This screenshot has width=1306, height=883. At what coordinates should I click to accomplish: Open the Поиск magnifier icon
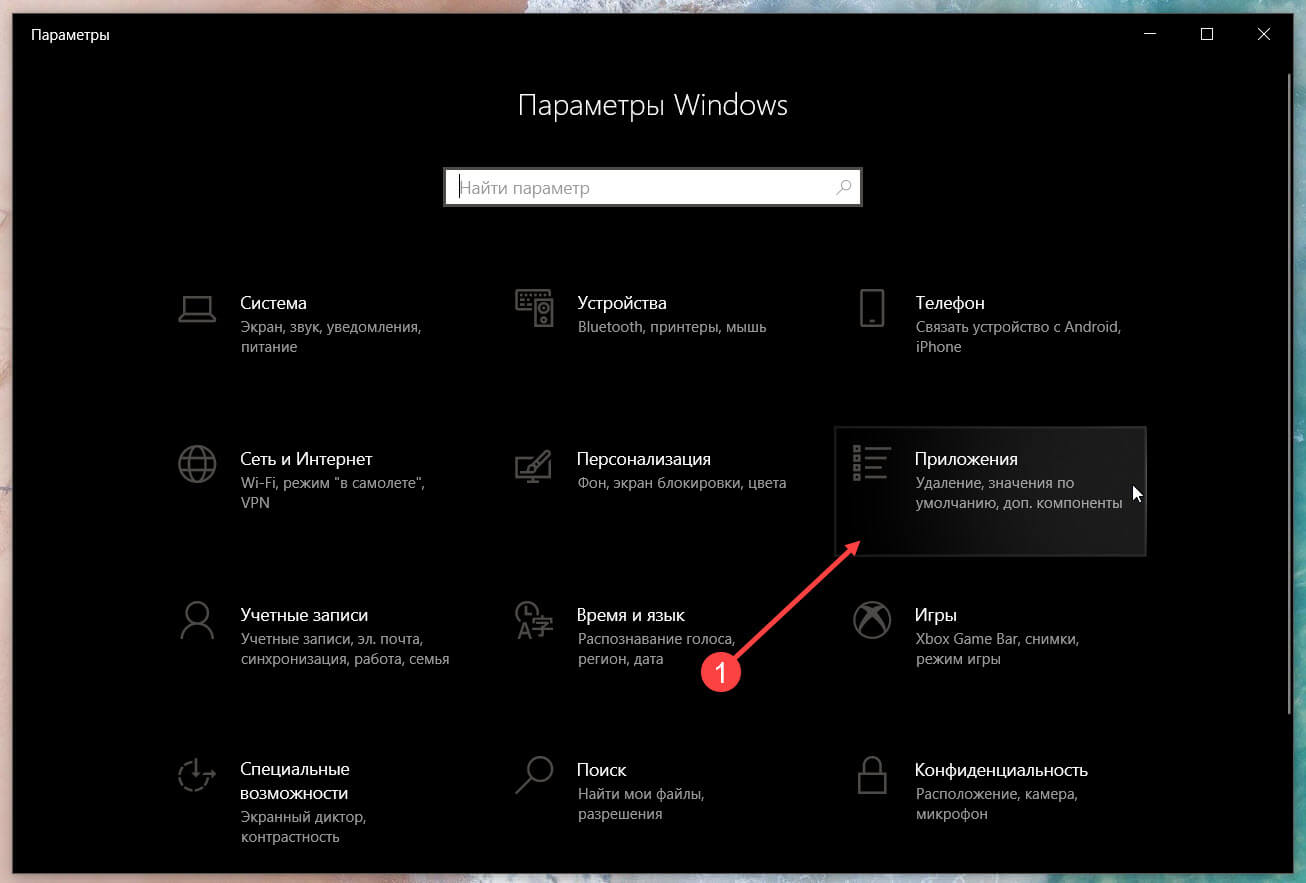(x=534, y=774)
